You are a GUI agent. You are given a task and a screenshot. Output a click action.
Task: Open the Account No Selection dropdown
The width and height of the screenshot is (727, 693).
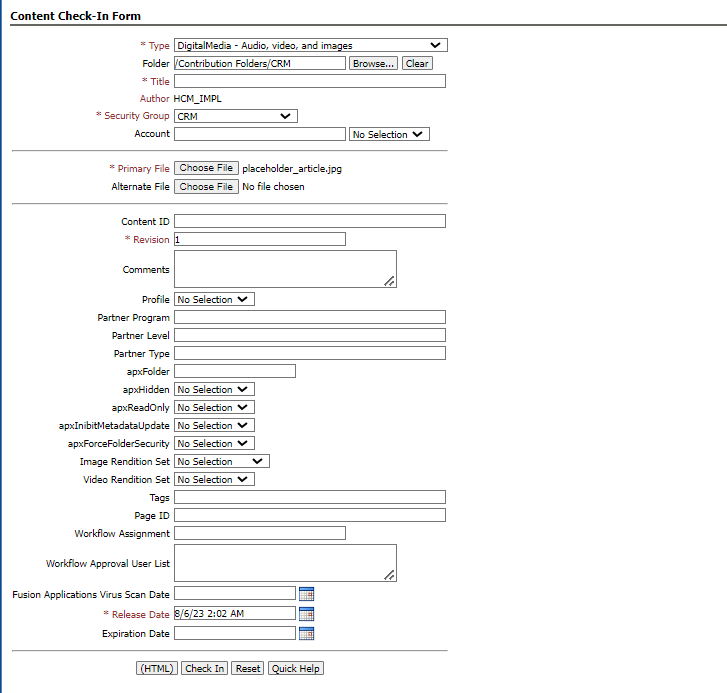[389, 134]
